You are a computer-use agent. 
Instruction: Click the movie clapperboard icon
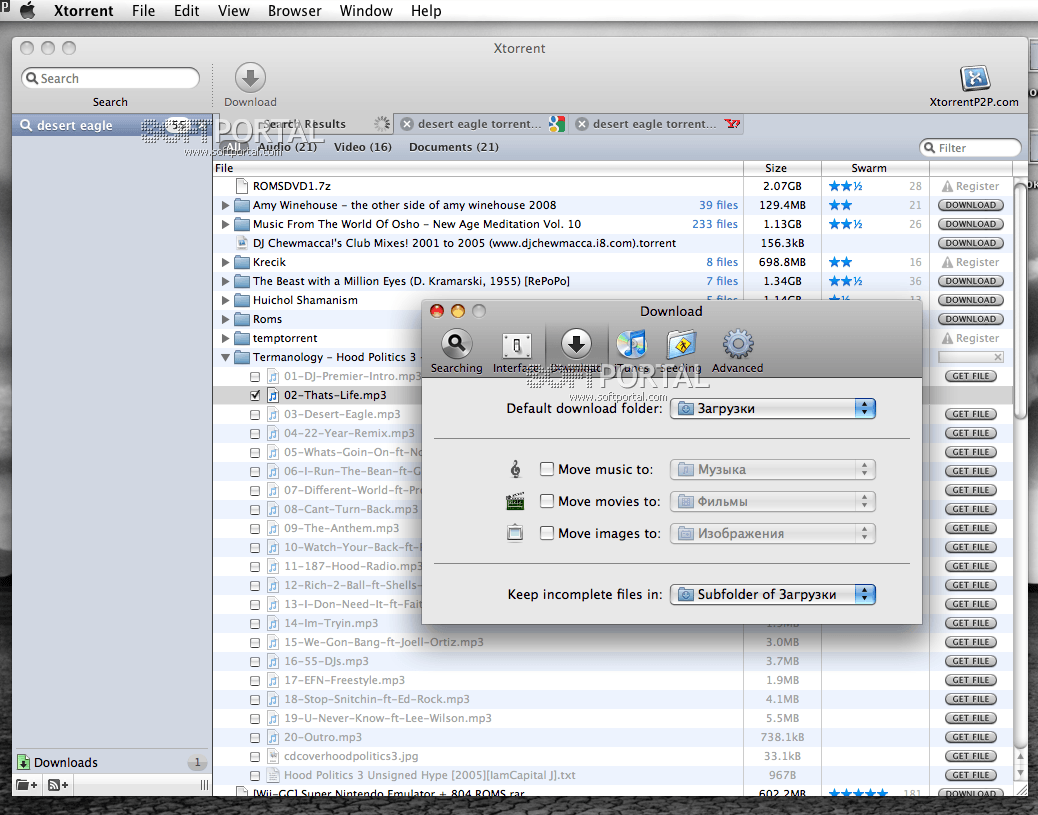click(x=515, y=501)
